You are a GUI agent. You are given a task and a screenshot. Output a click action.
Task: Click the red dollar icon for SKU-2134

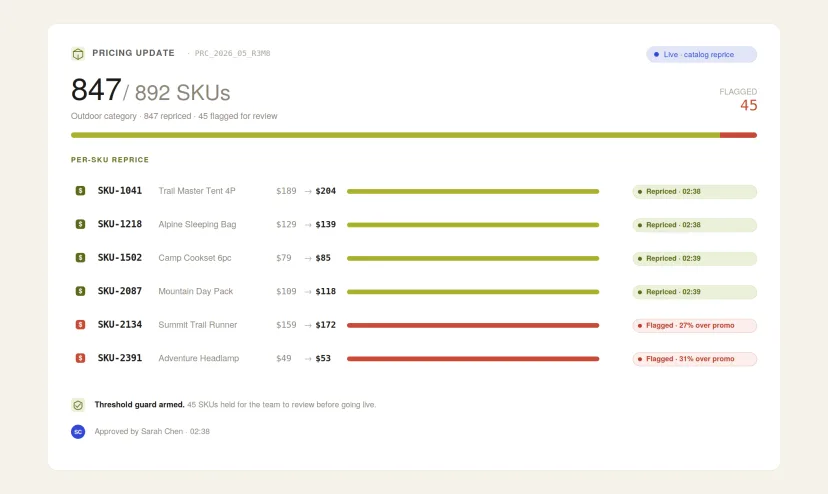pos(80,324)
